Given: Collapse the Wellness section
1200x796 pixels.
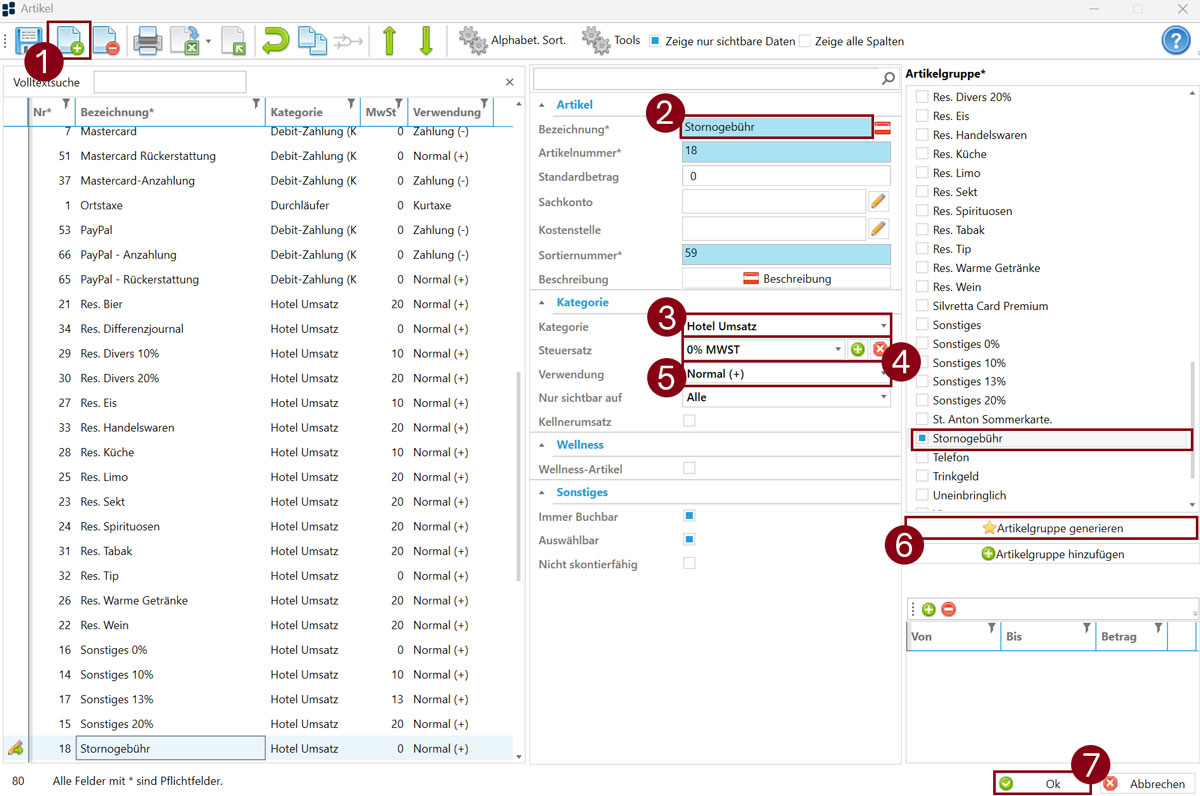Looking at the screenshot, I should 543,445.
